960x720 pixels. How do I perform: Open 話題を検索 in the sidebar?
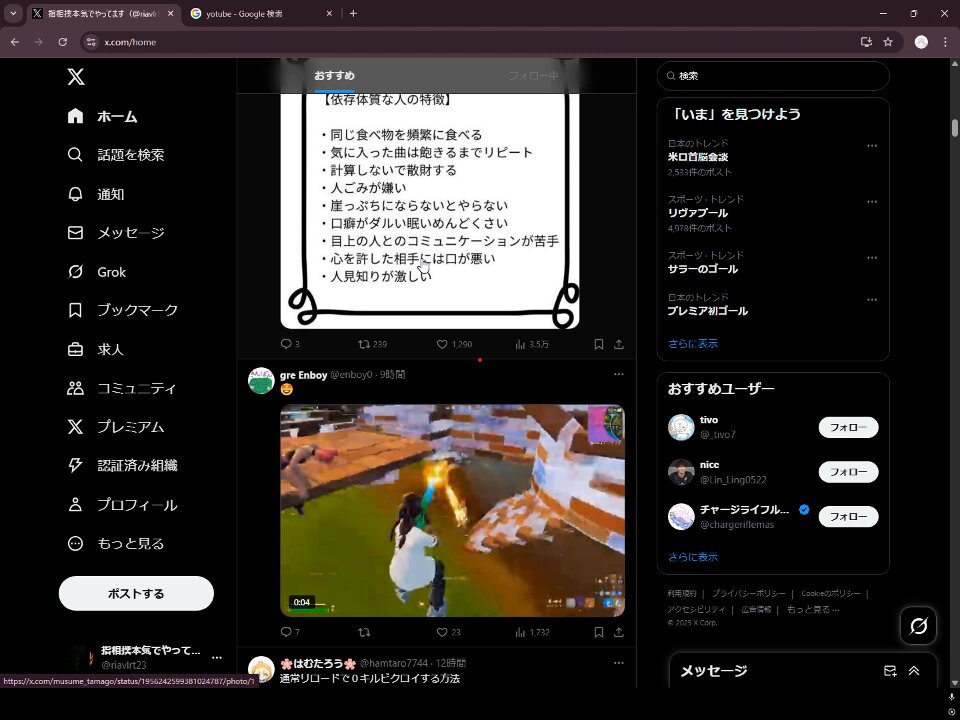(115, 154)
